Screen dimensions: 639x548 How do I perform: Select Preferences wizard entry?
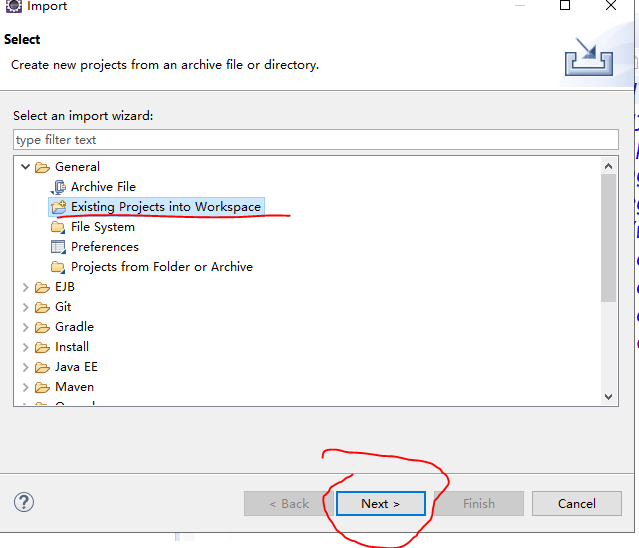[x=105, y=246]
